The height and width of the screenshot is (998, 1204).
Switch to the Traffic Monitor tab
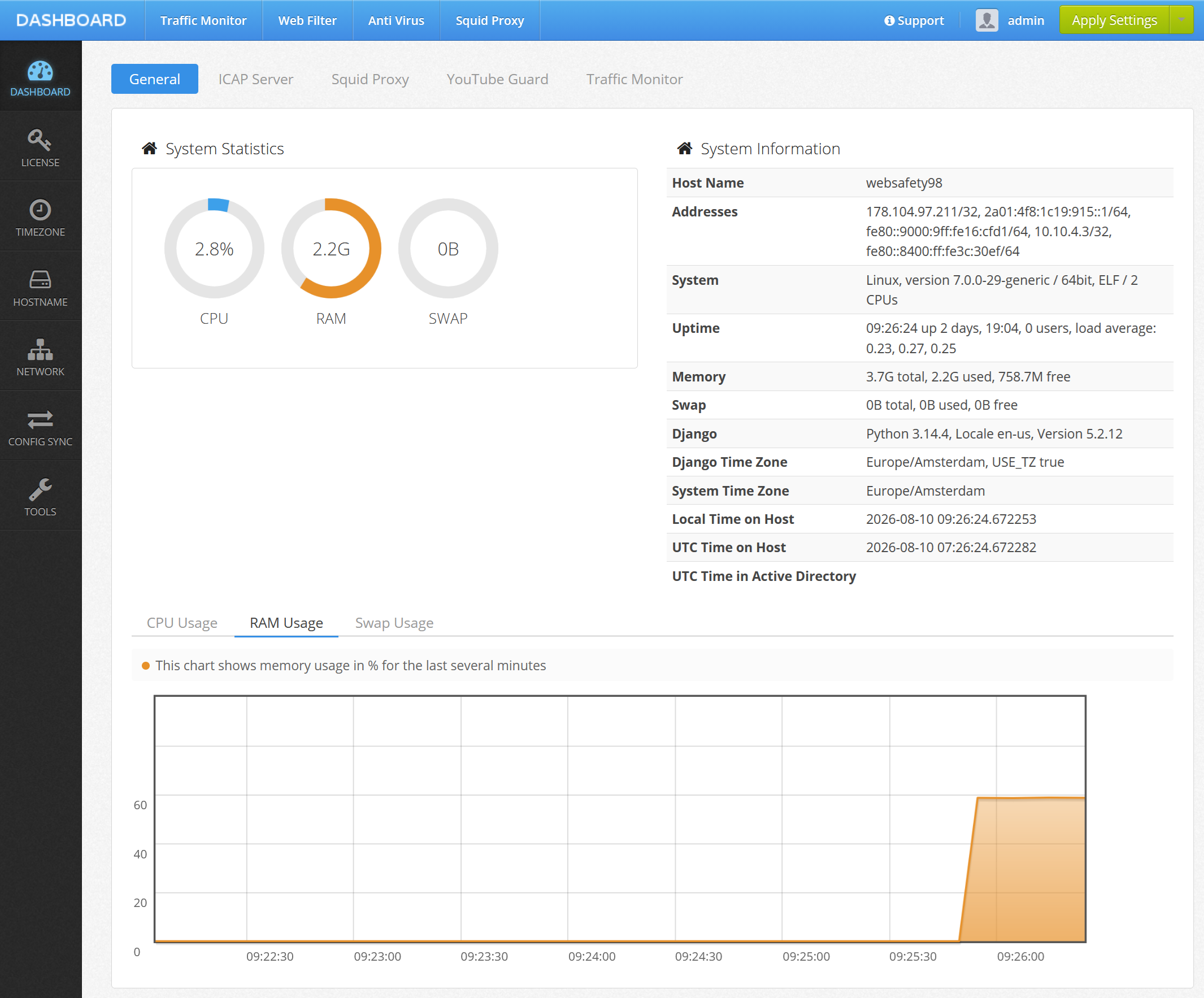click(x=634, y=79)
